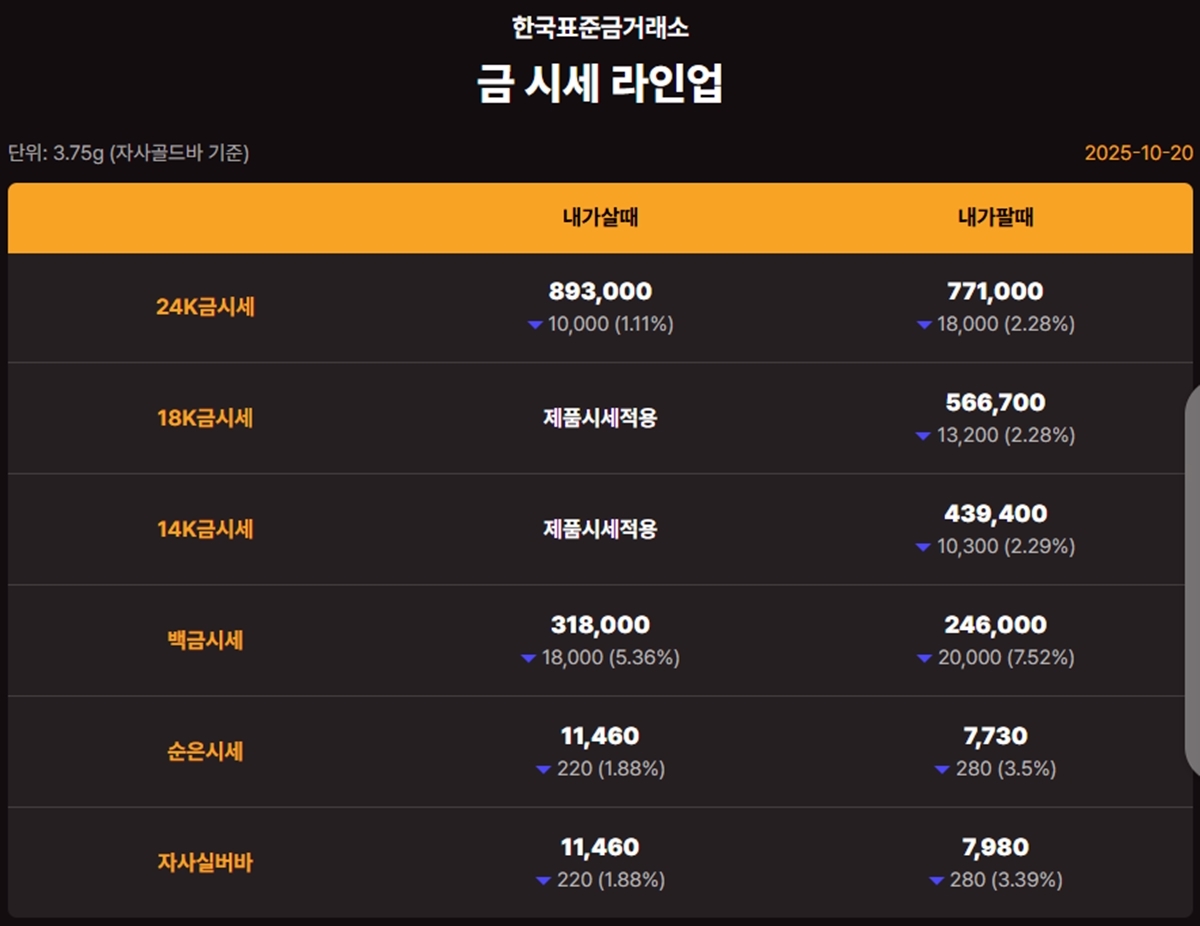This screenshot has height=926, width=1200.
Task: Click the down arrow beside 13,200 (2.28%)
Action: 925,436
